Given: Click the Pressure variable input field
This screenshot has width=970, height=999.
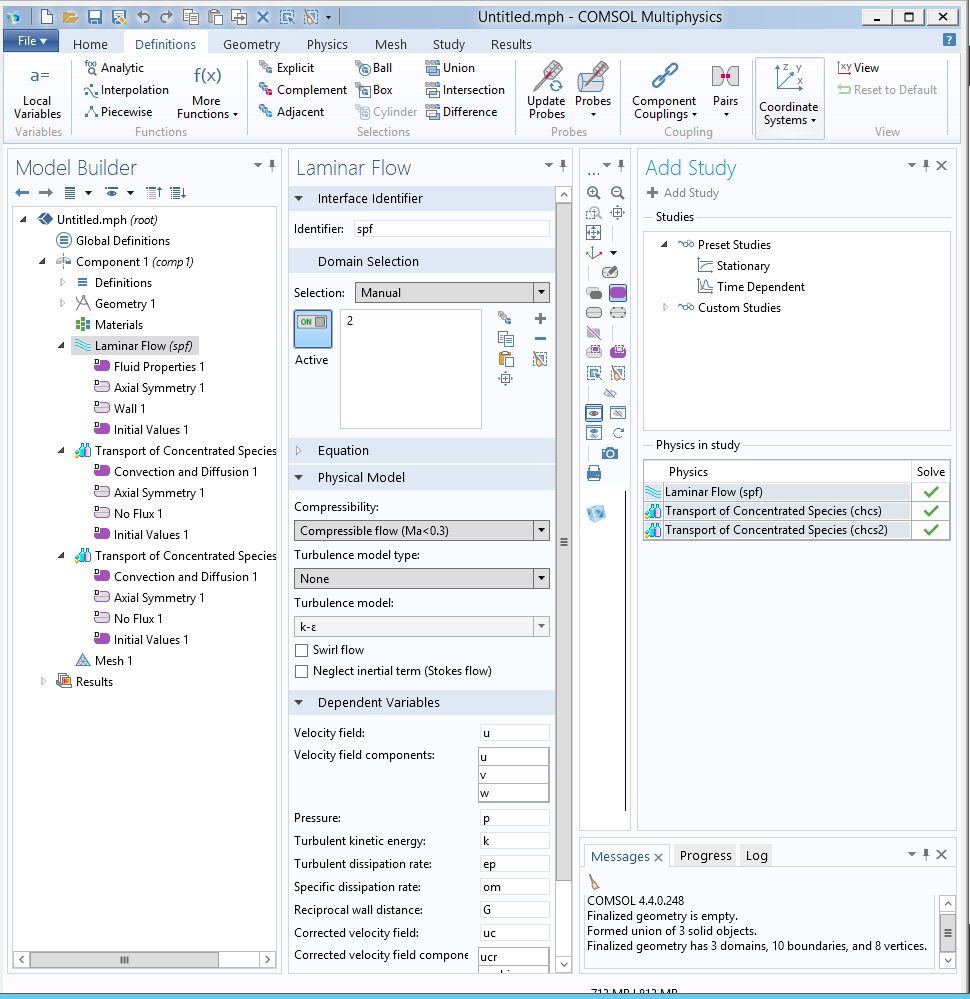Looking at the screenshot, I should pyautogui.click(x=514, y=818).
